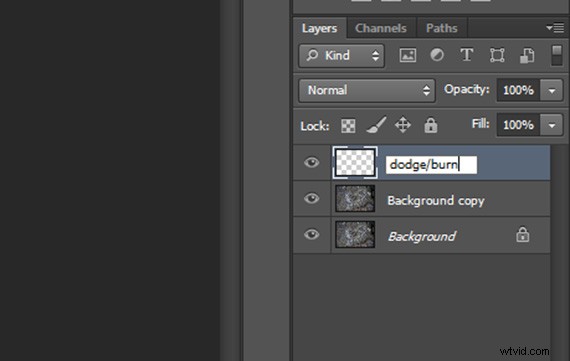Image resolution: width=570 pixels, height=361 pixels.
Task: Lock position move icon
Action: click(x=403, y=125)
